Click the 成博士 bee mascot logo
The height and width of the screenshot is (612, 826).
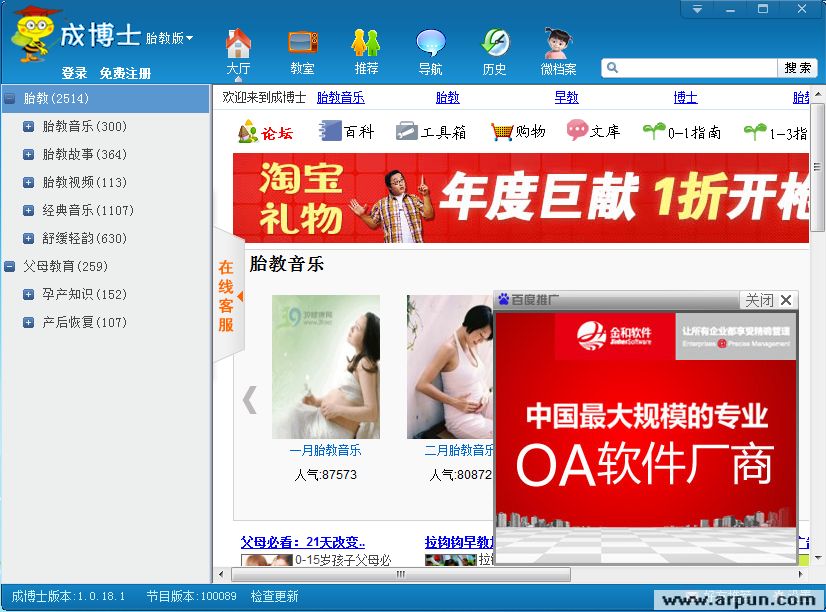click(x=32, y=35)
